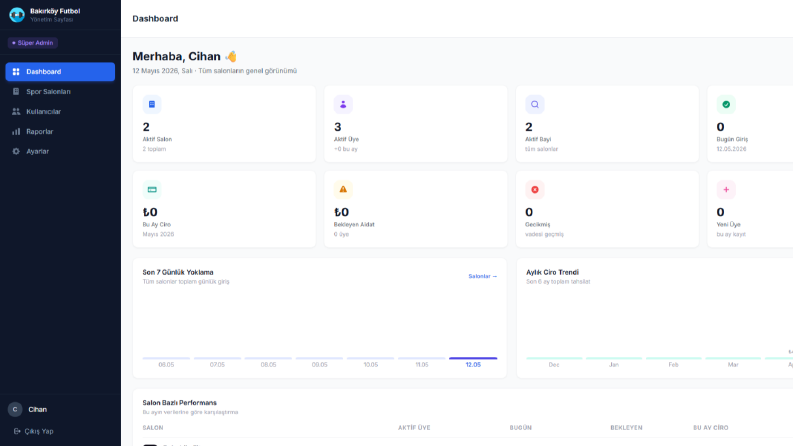Click the Son 7 Günlük Yoklama title
Screen dimensions: 793x446
[x=178, y=272]
